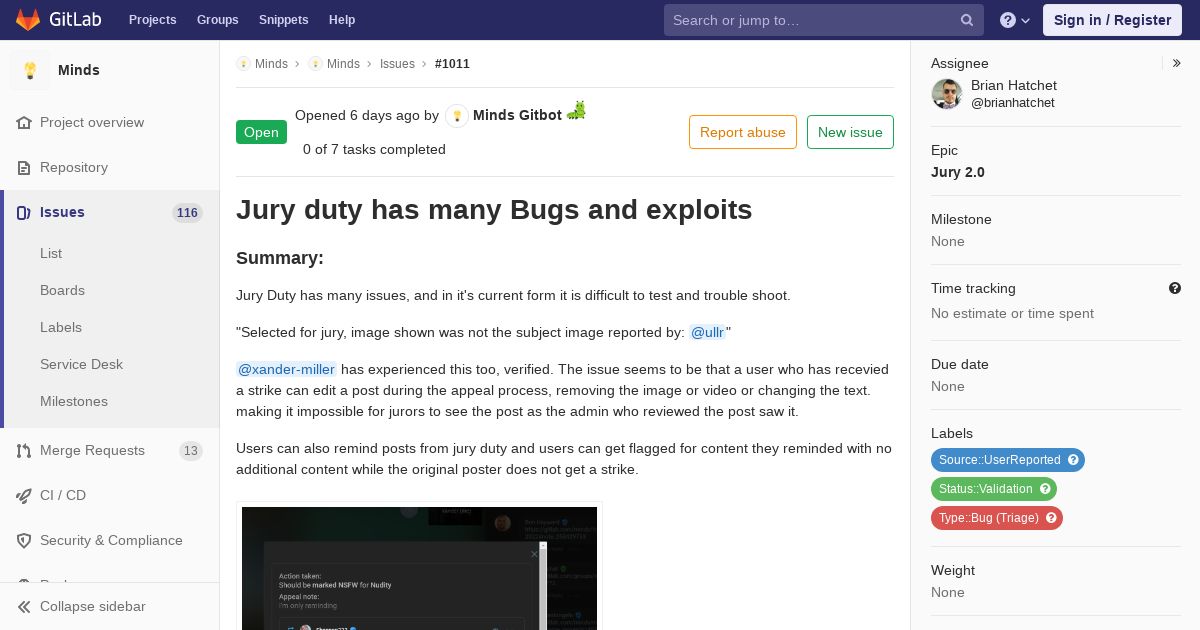Collapse the right sidebar with the double arrow
Viewport: 1200px width, 630px height.
click(1177, 63)
